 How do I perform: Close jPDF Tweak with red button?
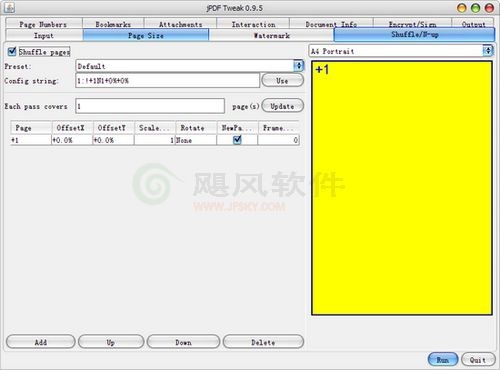[489, 8]
